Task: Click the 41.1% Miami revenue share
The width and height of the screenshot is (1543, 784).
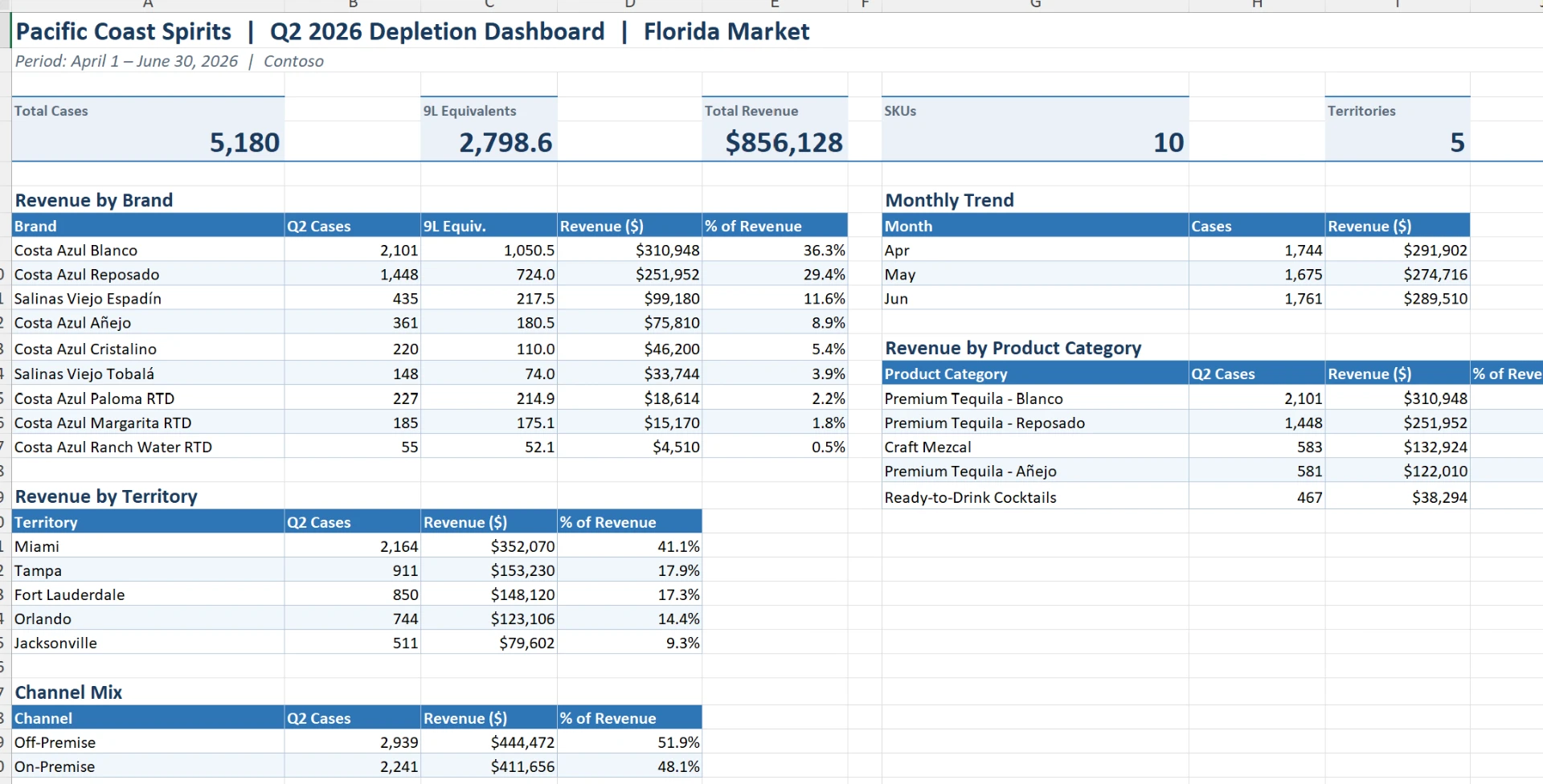Action: [629, 546]
